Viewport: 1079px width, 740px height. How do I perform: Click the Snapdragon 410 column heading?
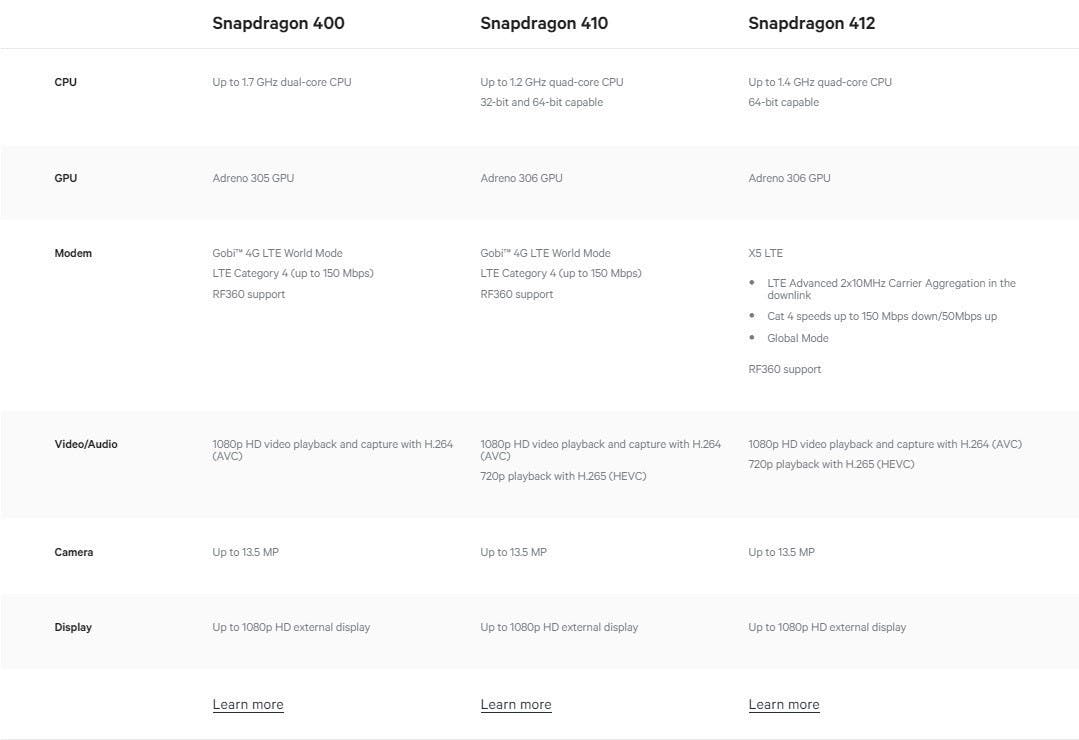(x=544, y=23)
